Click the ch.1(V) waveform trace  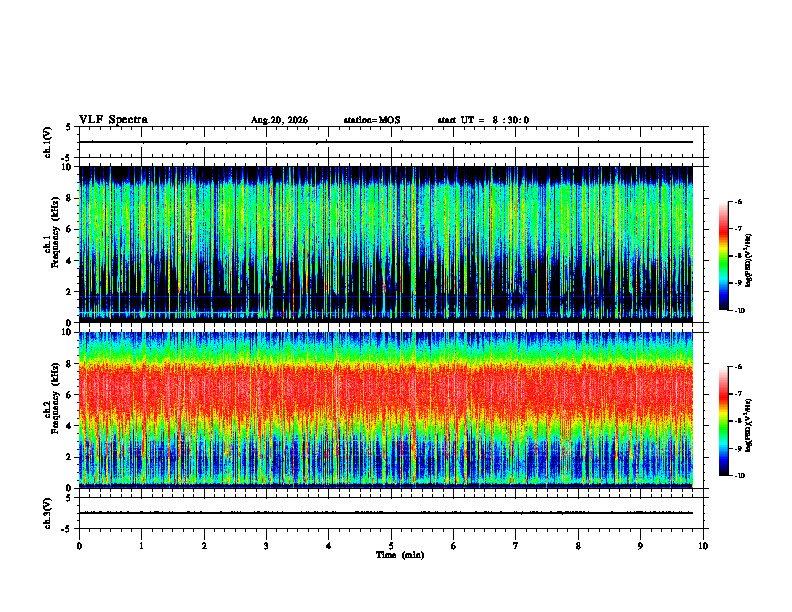[385, 142]
